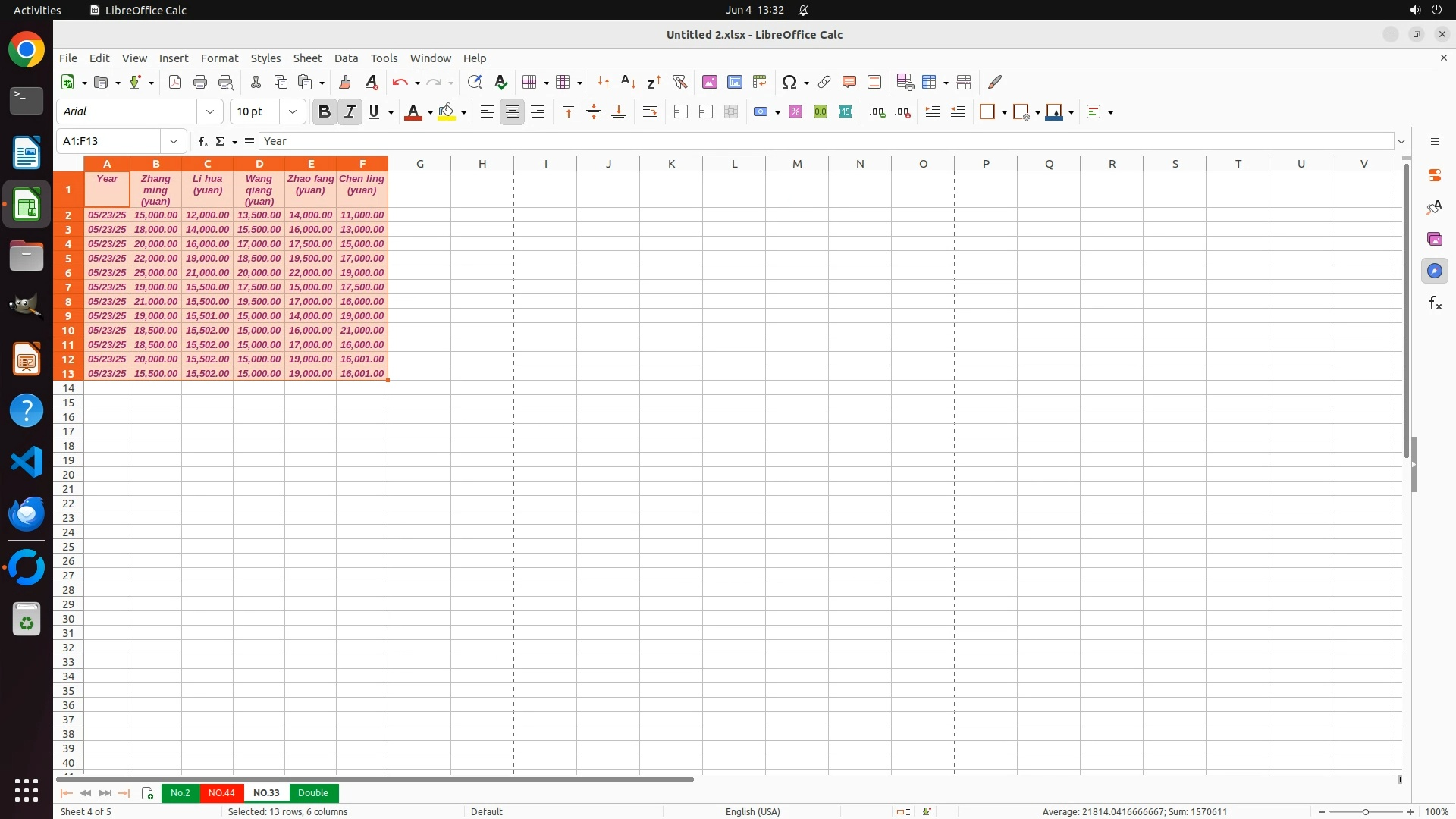Click the AutoFilter icon
This screenshot has height=819, width=1456.
point(679,82)
